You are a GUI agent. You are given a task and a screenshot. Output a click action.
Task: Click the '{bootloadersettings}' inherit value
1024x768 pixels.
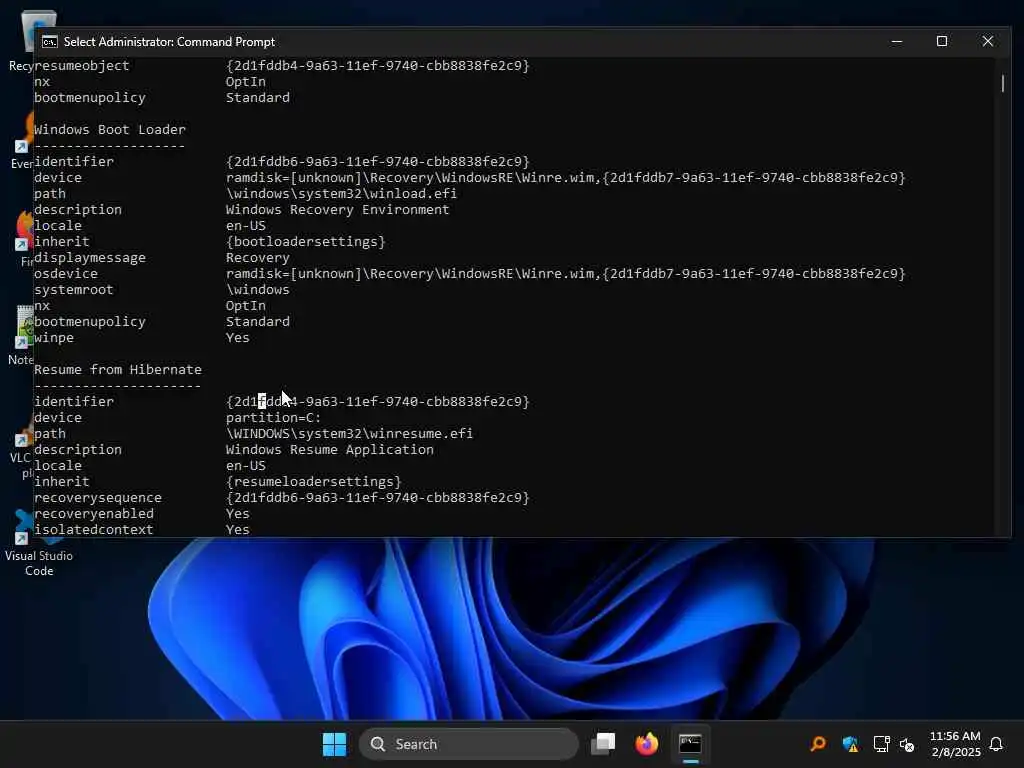[306, 242]
